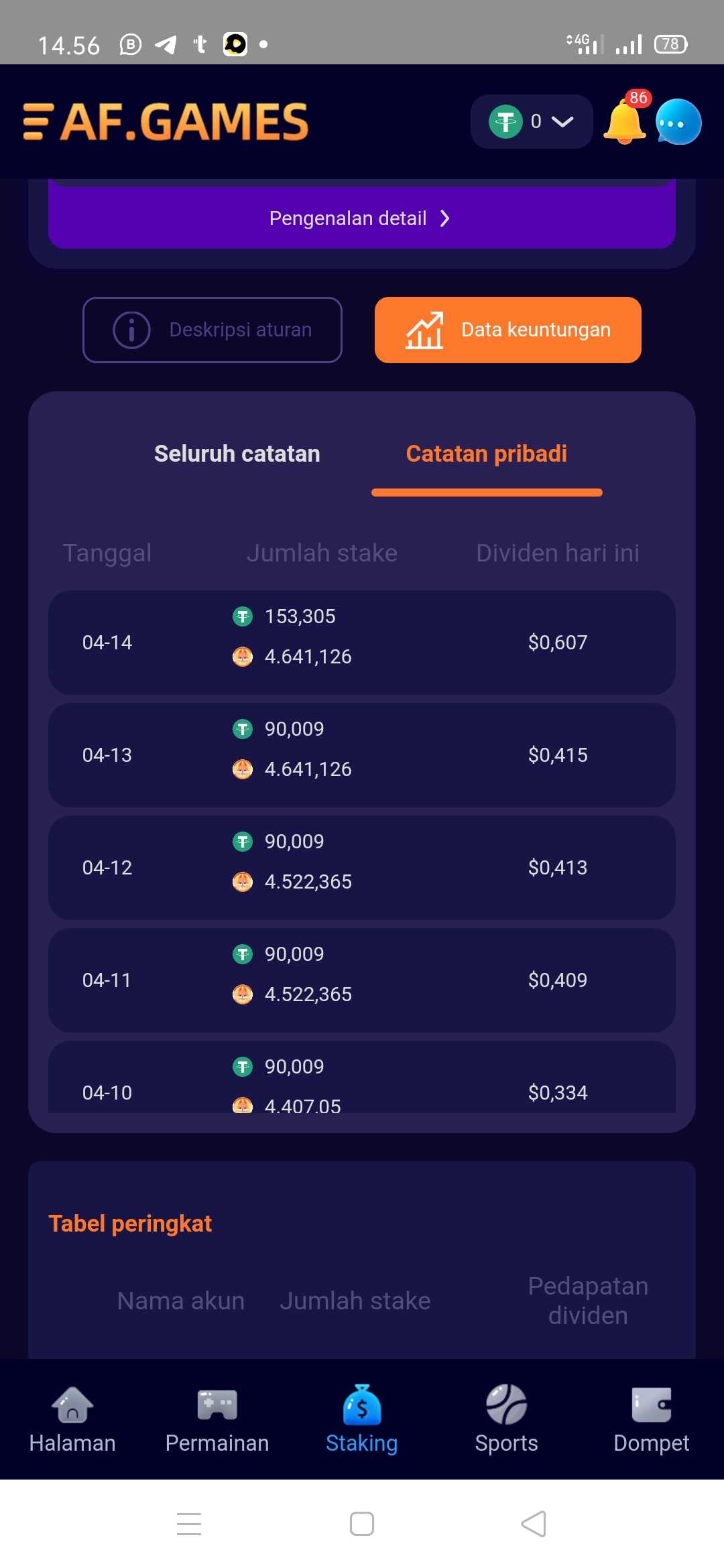Switch to Seluruh catatan tab

(x=237, y=454)
